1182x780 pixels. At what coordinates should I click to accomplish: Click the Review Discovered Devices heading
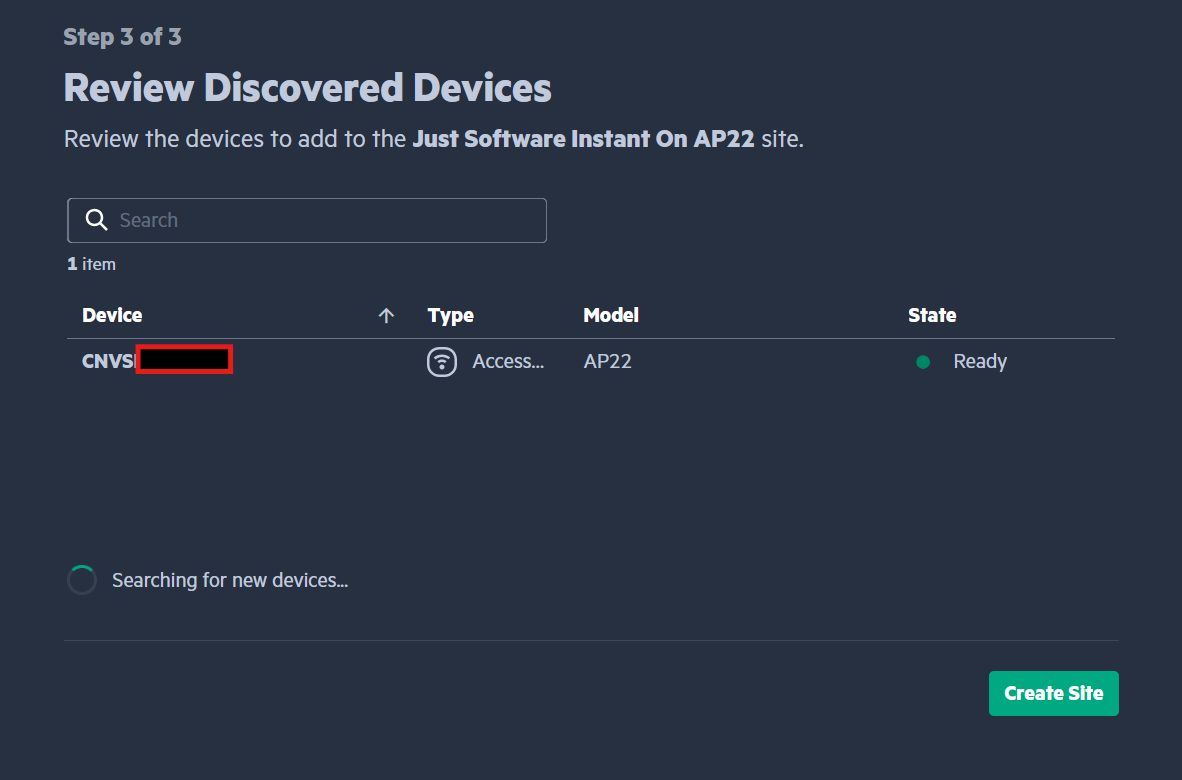[x=308, y=87]
